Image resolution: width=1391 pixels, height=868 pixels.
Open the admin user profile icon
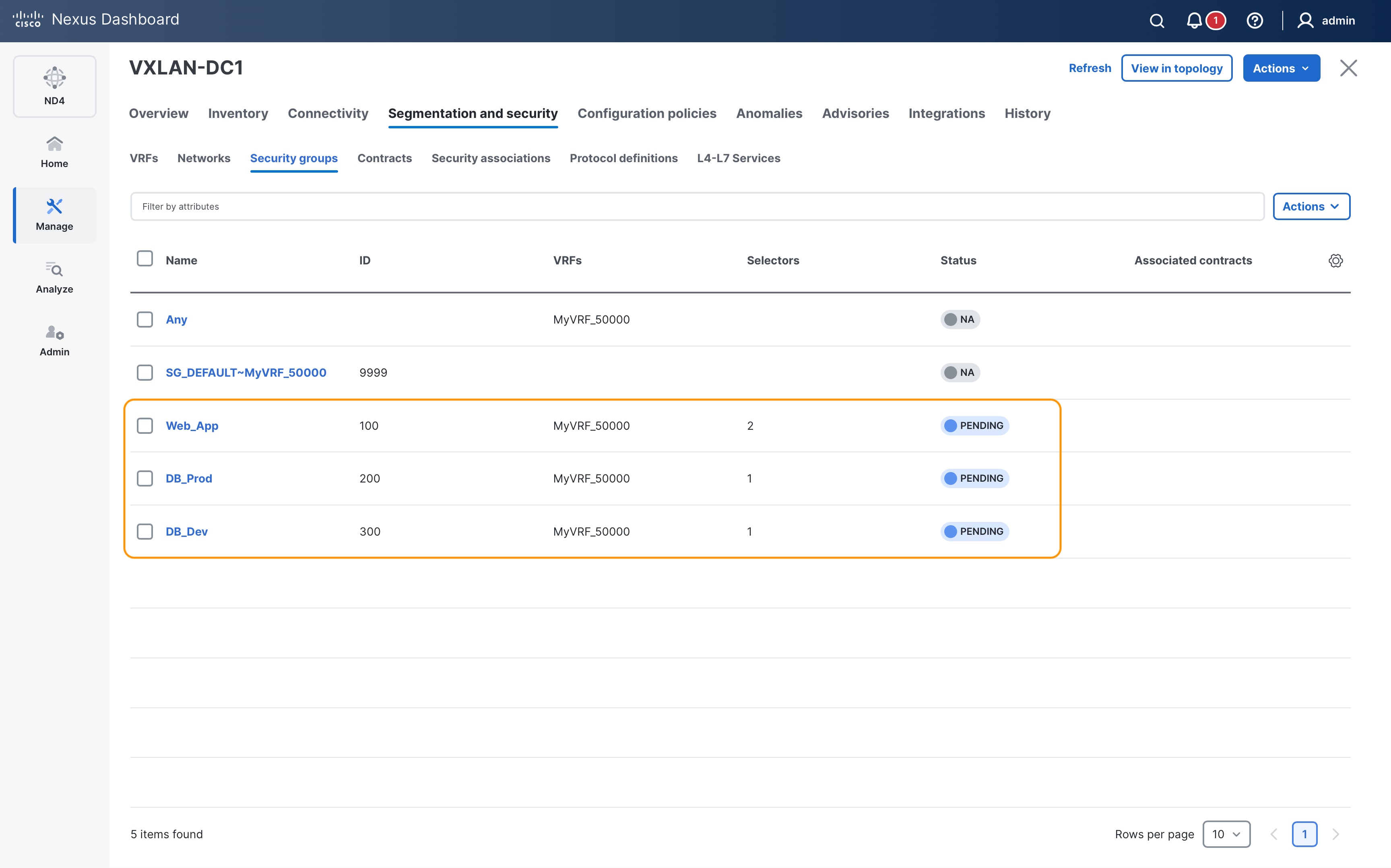pos(1305,21)
